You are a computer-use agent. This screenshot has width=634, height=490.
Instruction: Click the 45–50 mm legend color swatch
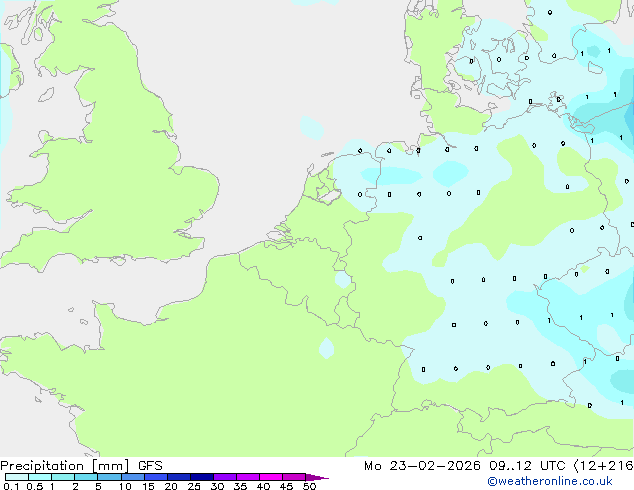click(294, 477)
